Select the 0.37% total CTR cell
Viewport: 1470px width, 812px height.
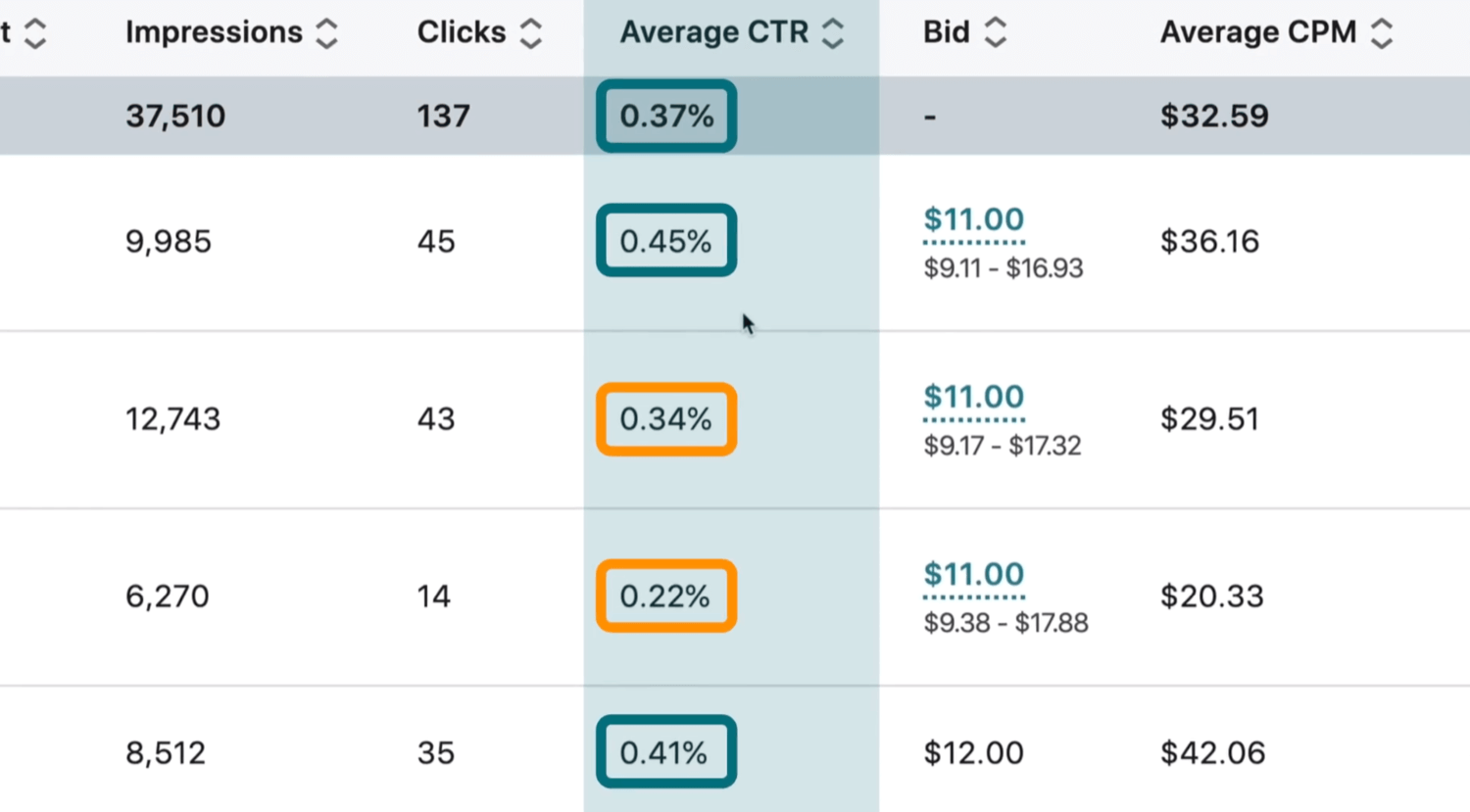pyautogui.click(x=666, y=116)
